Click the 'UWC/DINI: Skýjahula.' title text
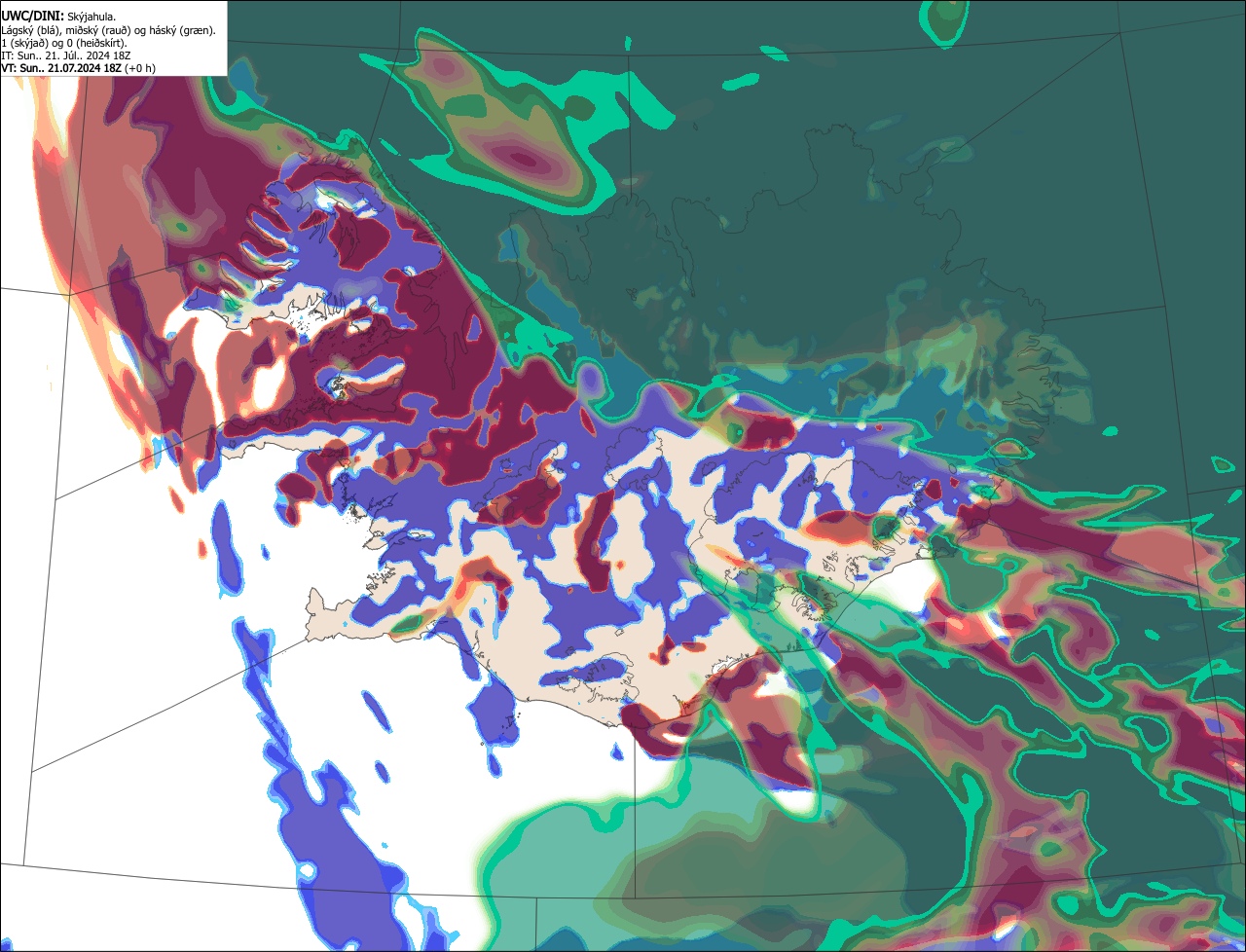The height and width of the screenshot is (952, 1246). click(x=58, y=17)
